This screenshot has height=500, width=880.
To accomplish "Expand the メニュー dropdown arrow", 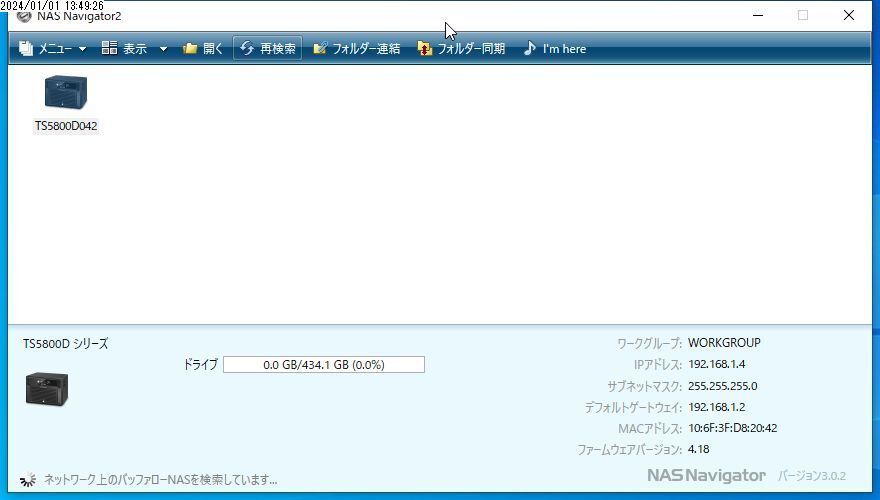I will [82, 49].
